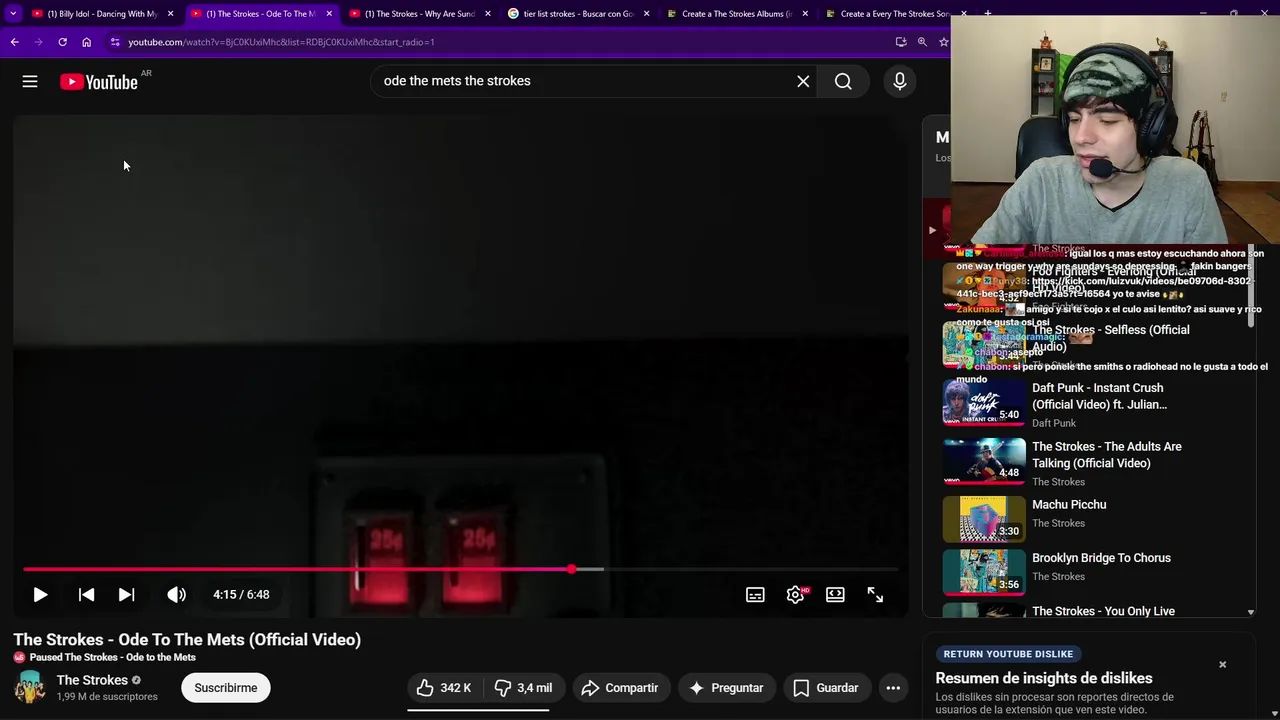Enter full screen mode

click(x=875, y=594)
